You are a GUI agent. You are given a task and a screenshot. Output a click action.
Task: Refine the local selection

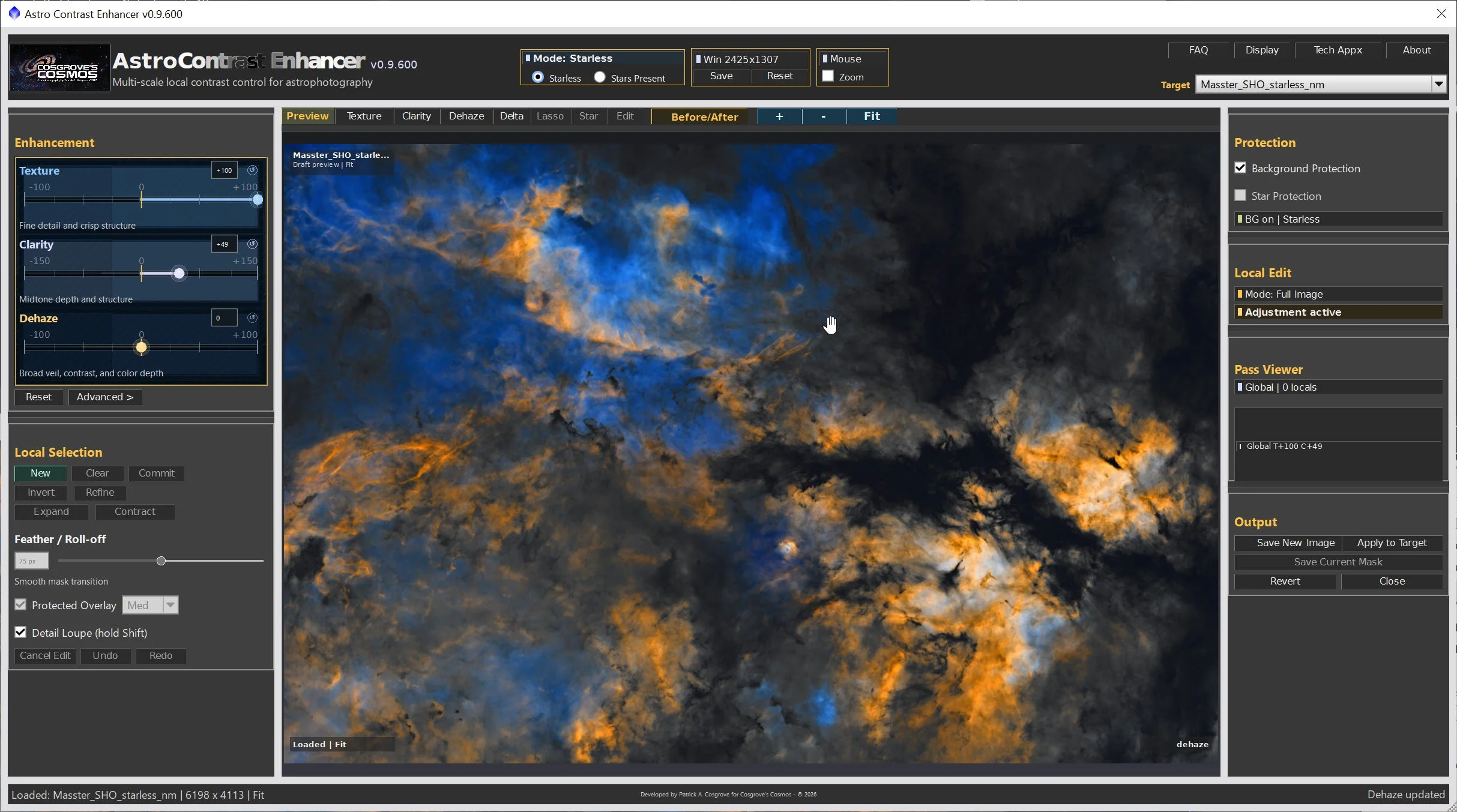(100, 493)
